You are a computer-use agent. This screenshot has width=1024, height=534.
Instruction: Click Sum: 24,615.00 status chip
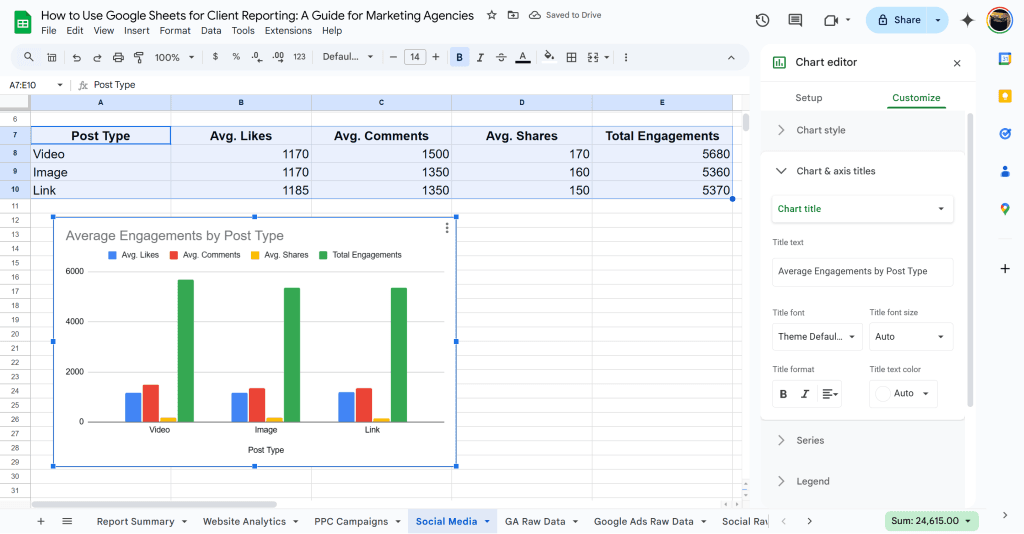(931, 521)
